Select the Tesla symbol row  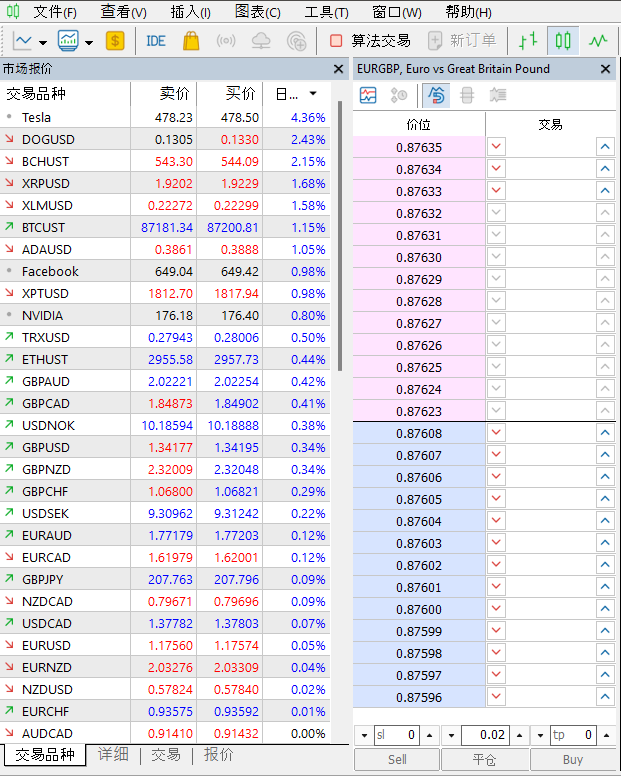click(165, 118)
